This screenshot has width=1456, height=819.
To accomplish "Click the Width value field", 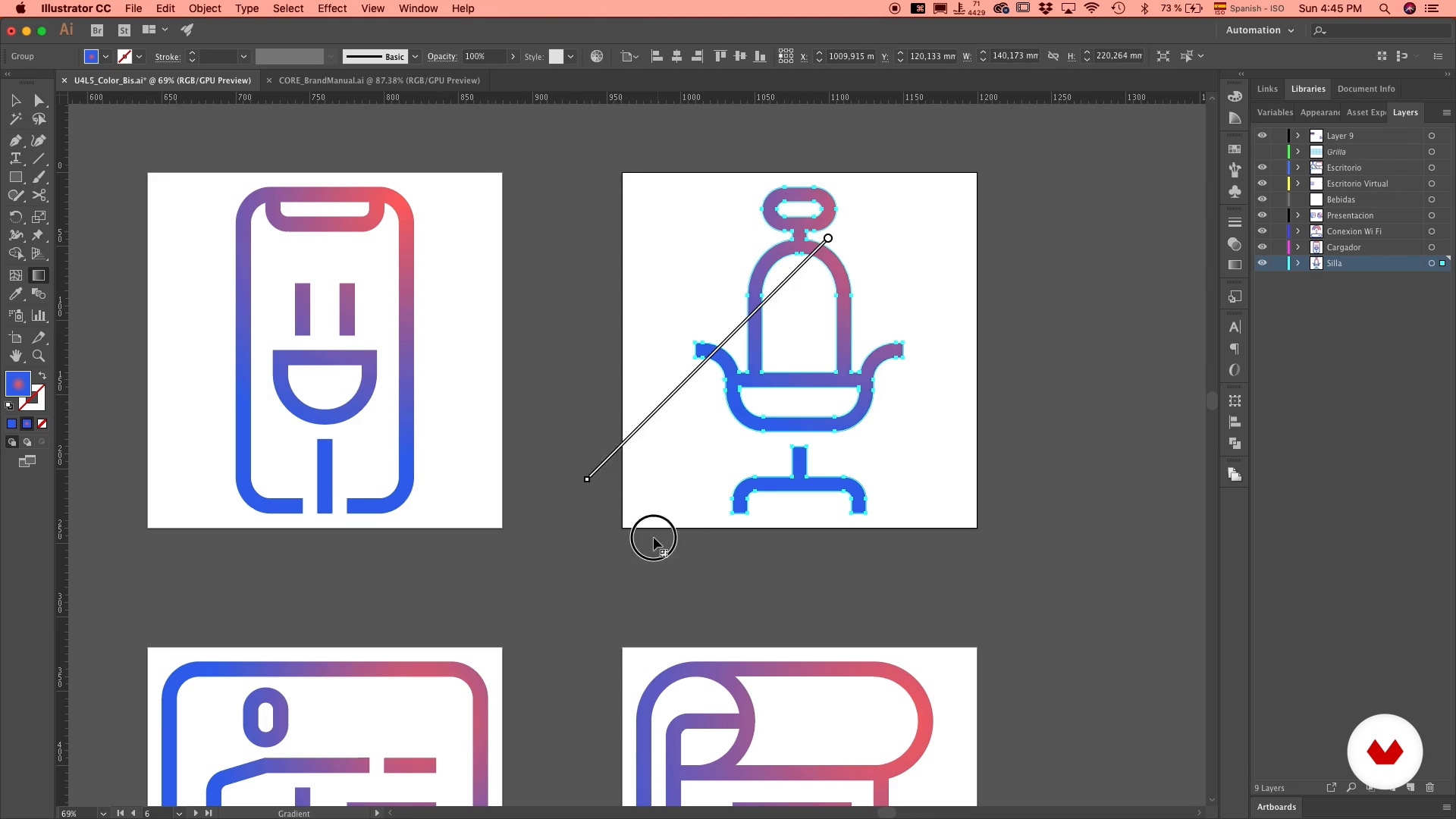I will click(1015, 56).
